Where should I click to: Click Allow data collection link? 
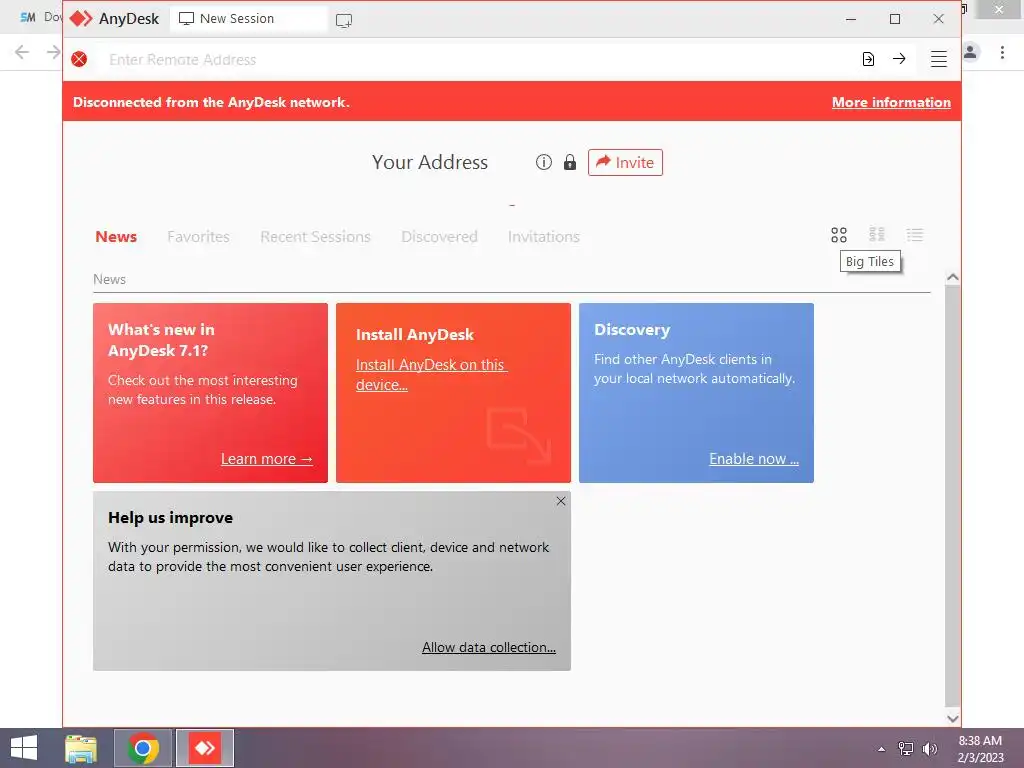[488, 647]
